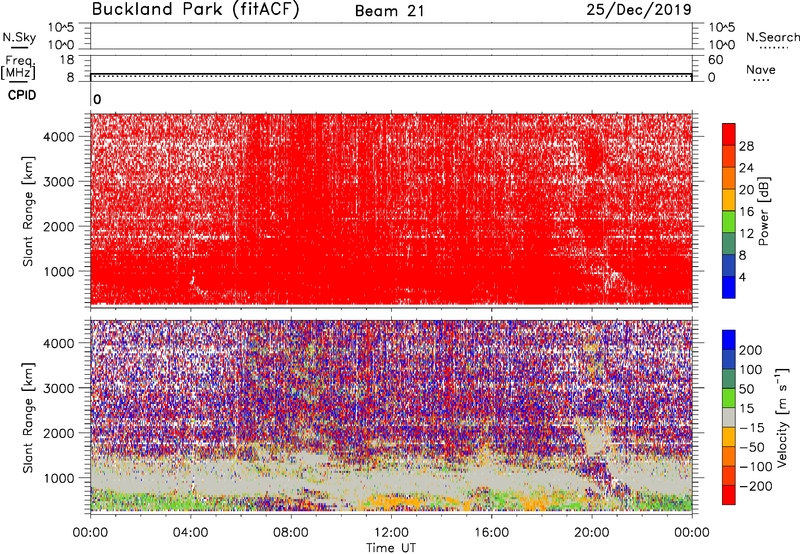Select the 08:00 time tick label

[291, 533]
